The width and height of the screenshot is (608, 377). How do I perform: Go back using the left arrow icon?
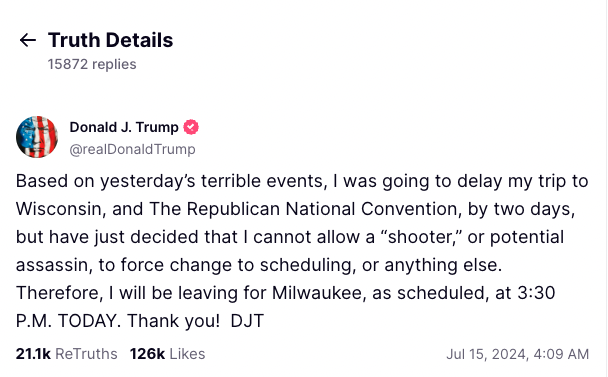[x=28, y=40]
